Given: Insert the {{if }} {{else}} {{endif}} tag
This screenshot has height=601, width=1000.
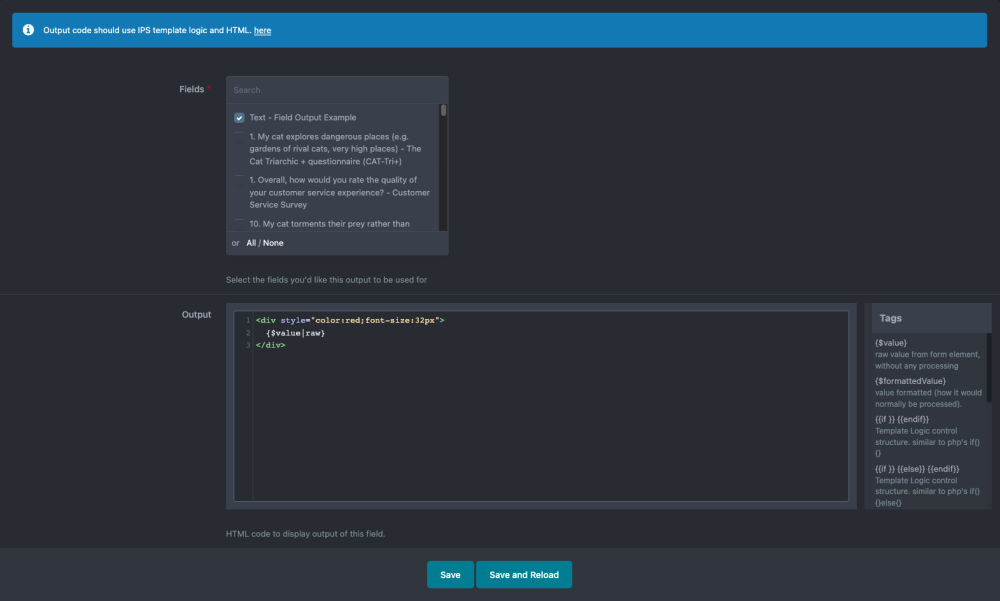Looking at the screenshot, I should (x=917, y=469).
